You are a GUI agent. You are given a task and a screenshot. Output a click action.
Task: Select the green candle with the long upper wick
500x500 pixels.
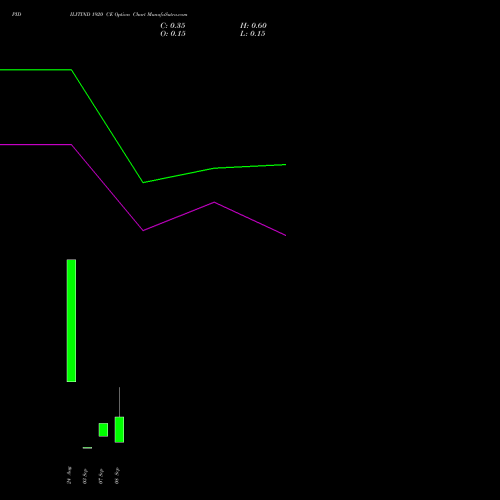(x=119, y=430)
